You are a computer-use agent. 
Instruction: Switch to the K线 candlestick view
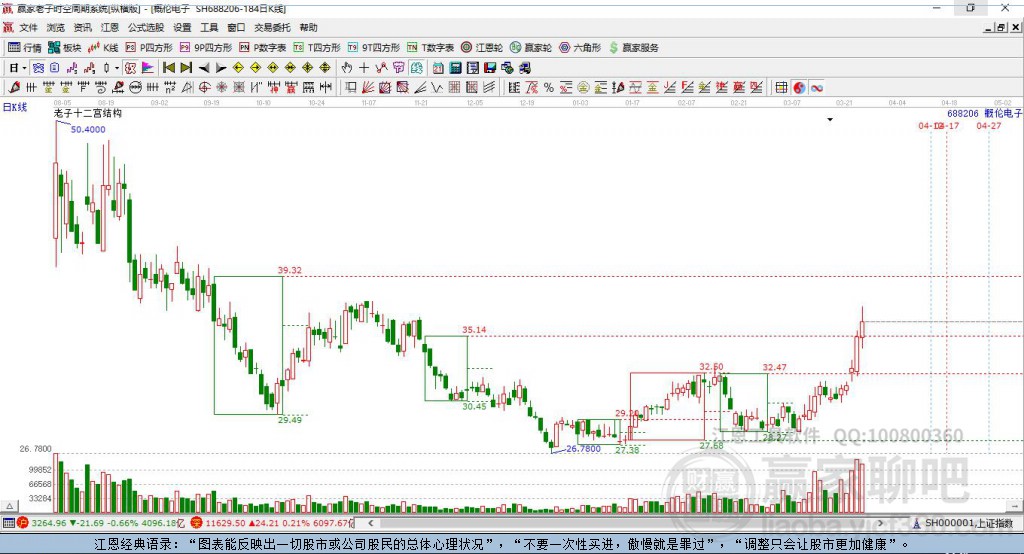[x=103, y=48]
